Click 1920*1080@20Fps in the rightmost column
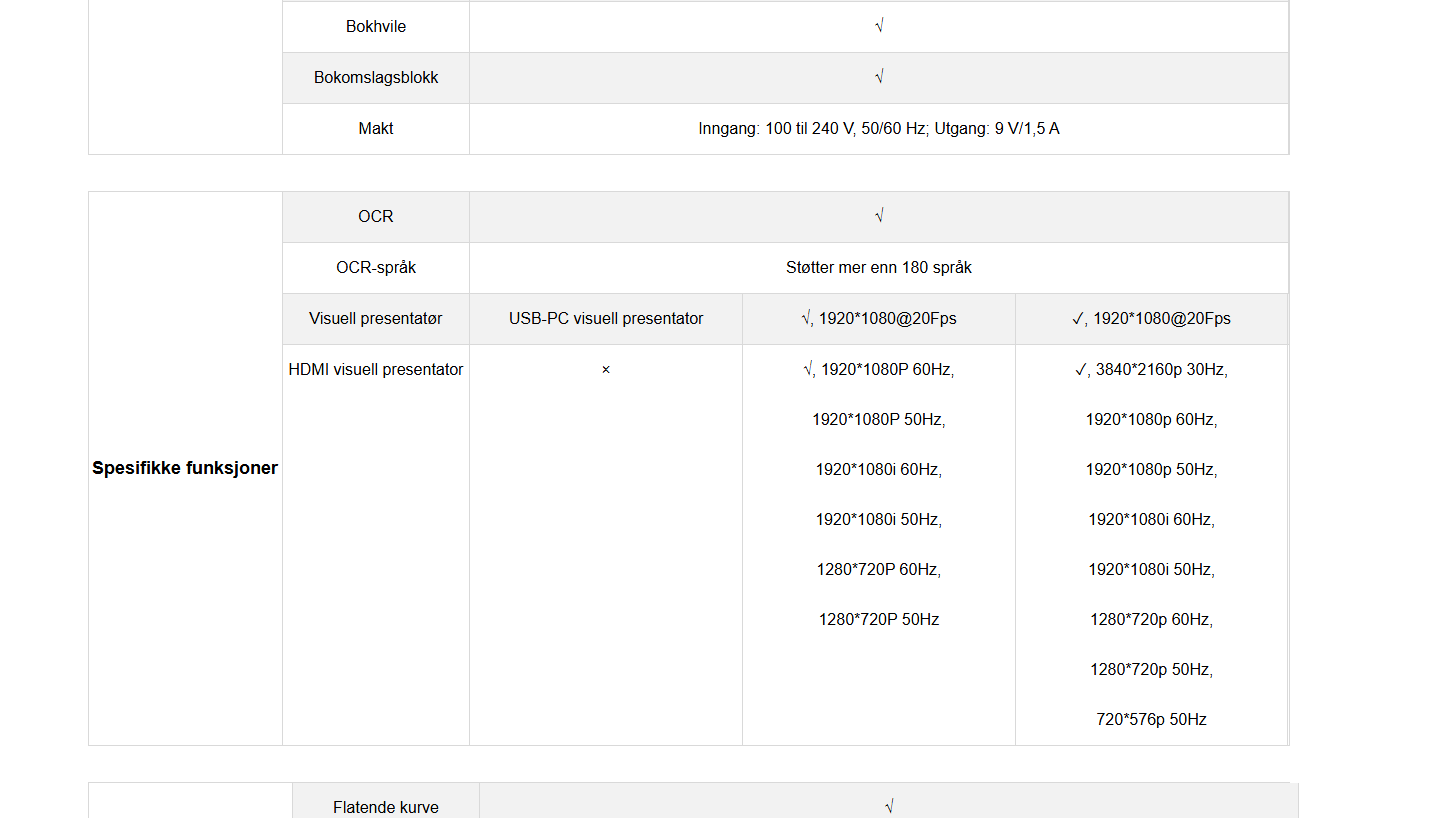Screen dimensions: 1439x818 pos(1161,319)
